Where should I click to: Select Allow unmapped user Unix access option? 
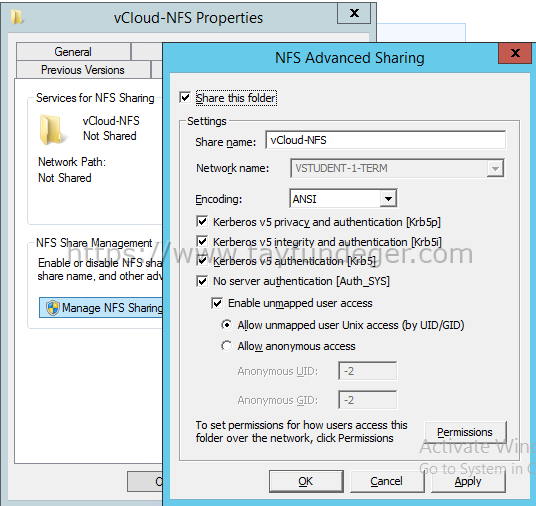click(x=226, y=325)
